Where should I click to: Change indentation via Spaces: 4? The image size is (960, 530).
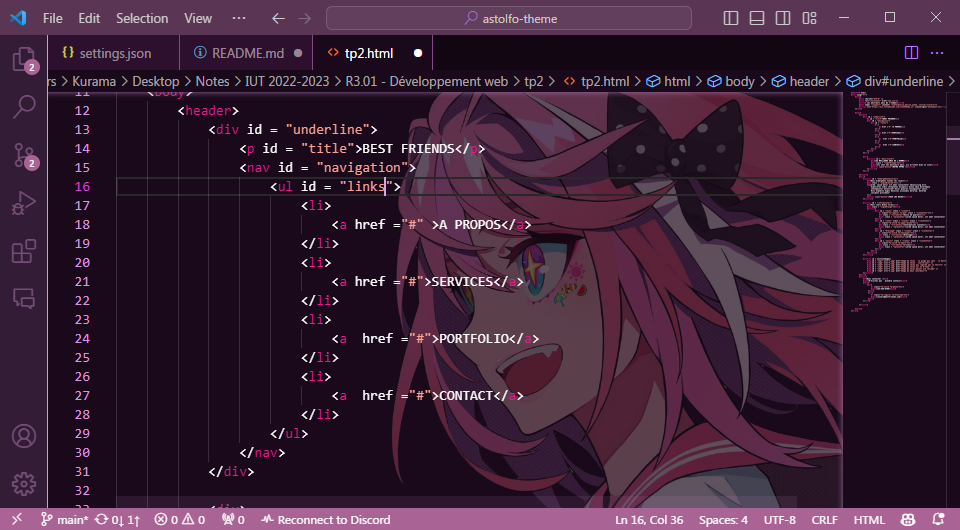[x=723, y=520]
